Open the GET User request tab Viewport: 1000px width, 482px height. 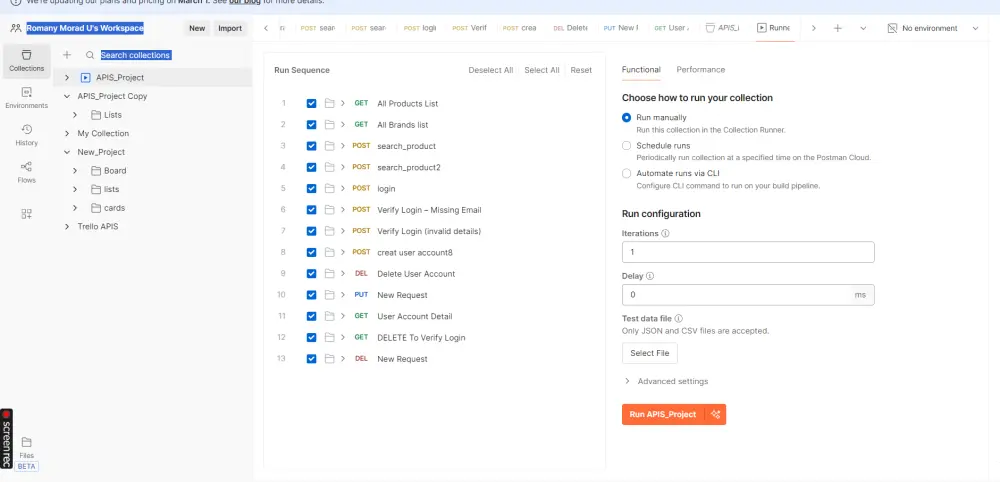pyautogui.click(x=672, y=28)
